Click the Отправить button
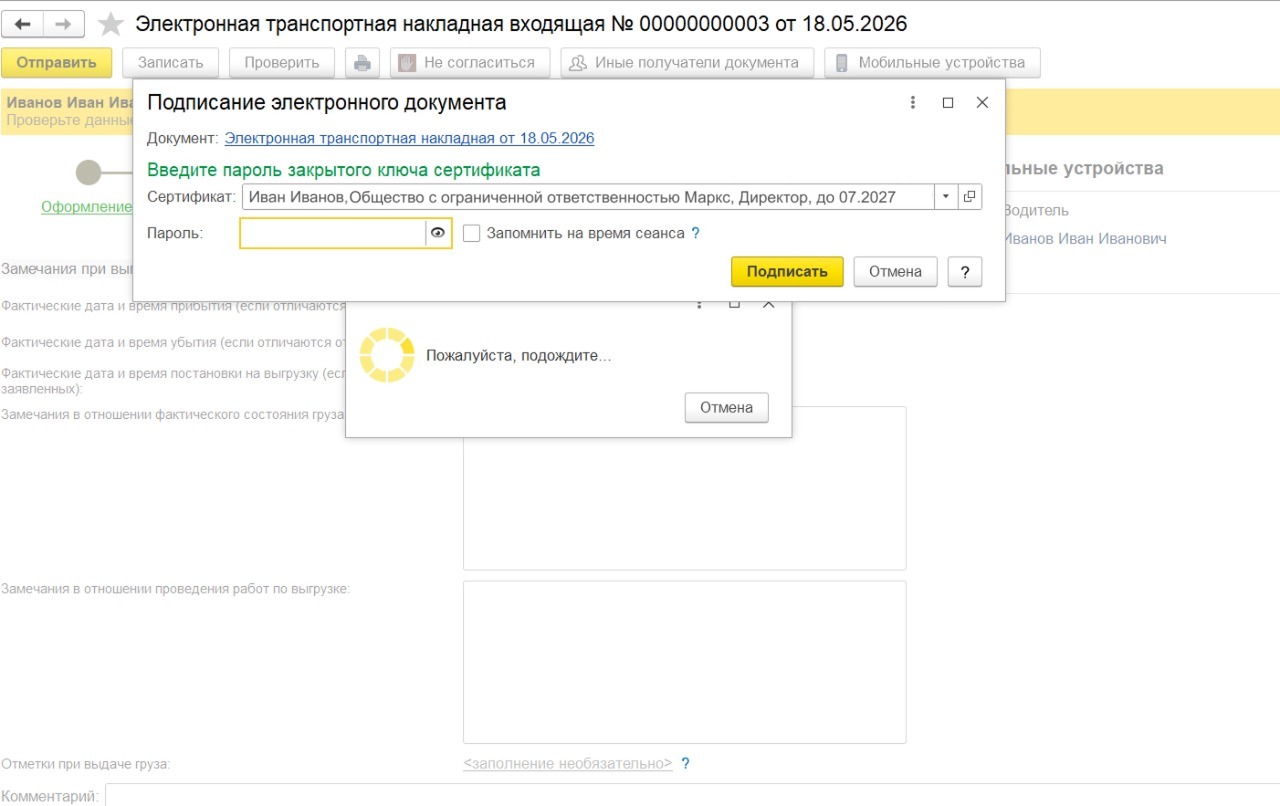The height and width of the screenshot is (806, 1280). tap(56, 62)
